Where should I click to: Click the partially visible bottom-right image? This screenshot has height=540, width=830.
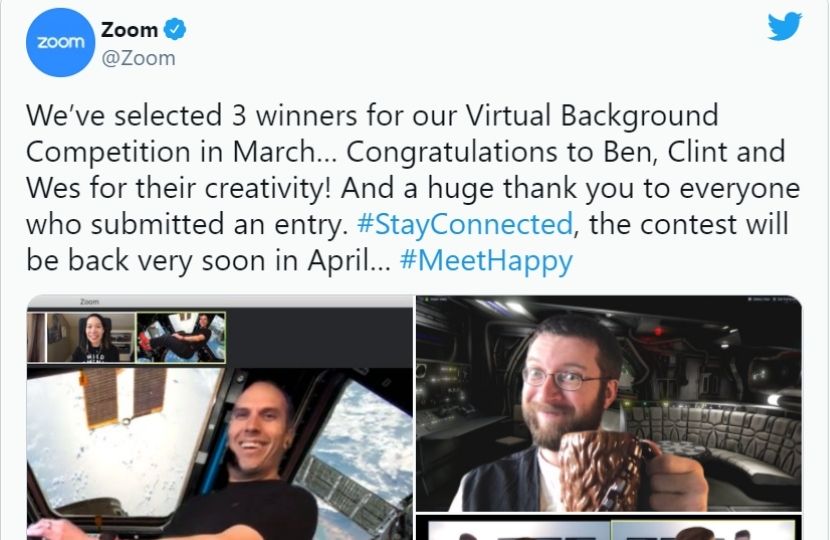[x=609, y=527]
